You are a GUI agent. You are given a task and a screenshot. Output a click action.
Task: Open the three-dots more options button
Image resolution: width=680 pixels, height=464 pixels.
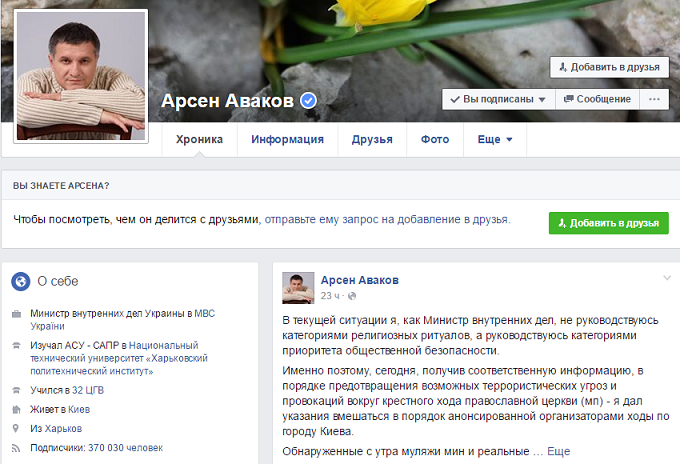(654, 99)
